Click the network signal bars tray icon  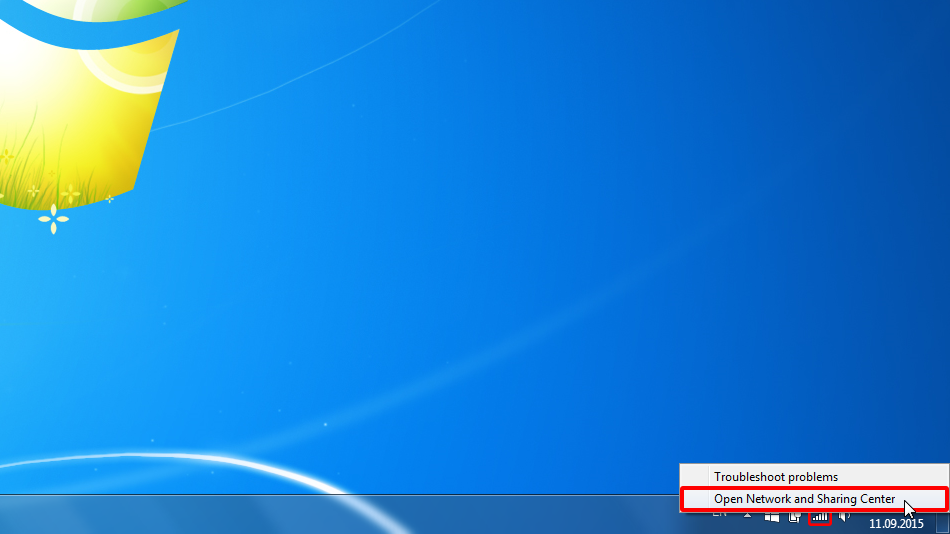point(820,517)
